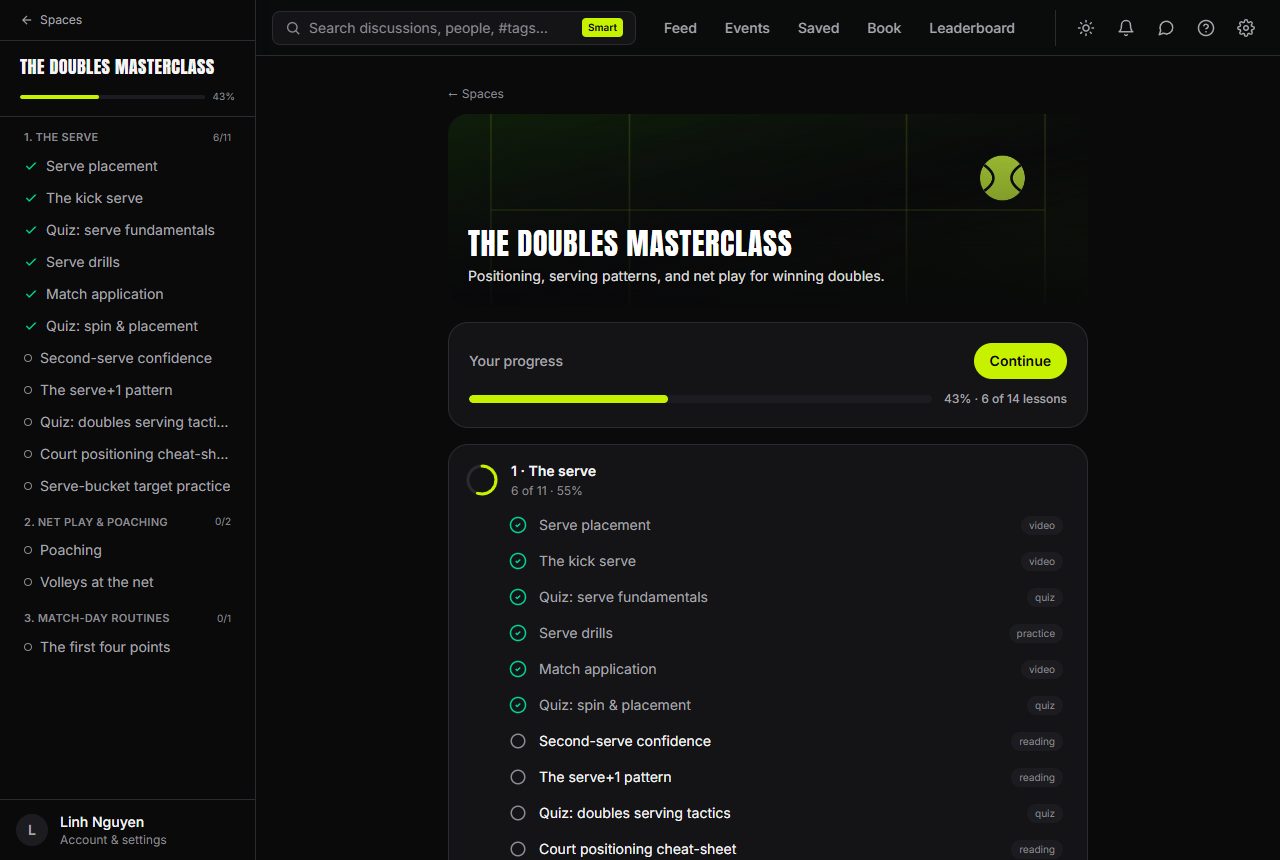Click the Spaces breadcrumb above banner
Screen dimensions: 1280x860
tap(476, 94)
